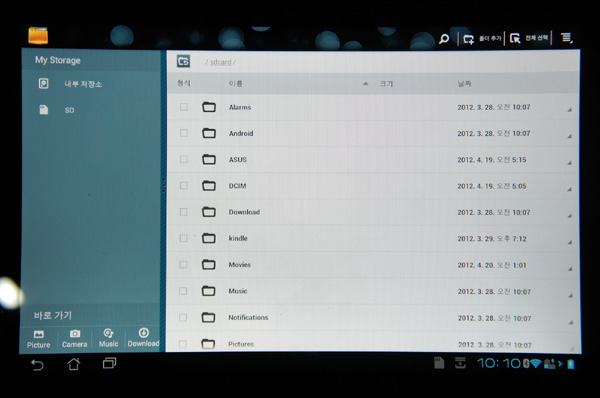The width and height of the screenshot is (600, 398).
Task: Tap the go-up folder icon beside sdcard path
Action: point(184,61)
